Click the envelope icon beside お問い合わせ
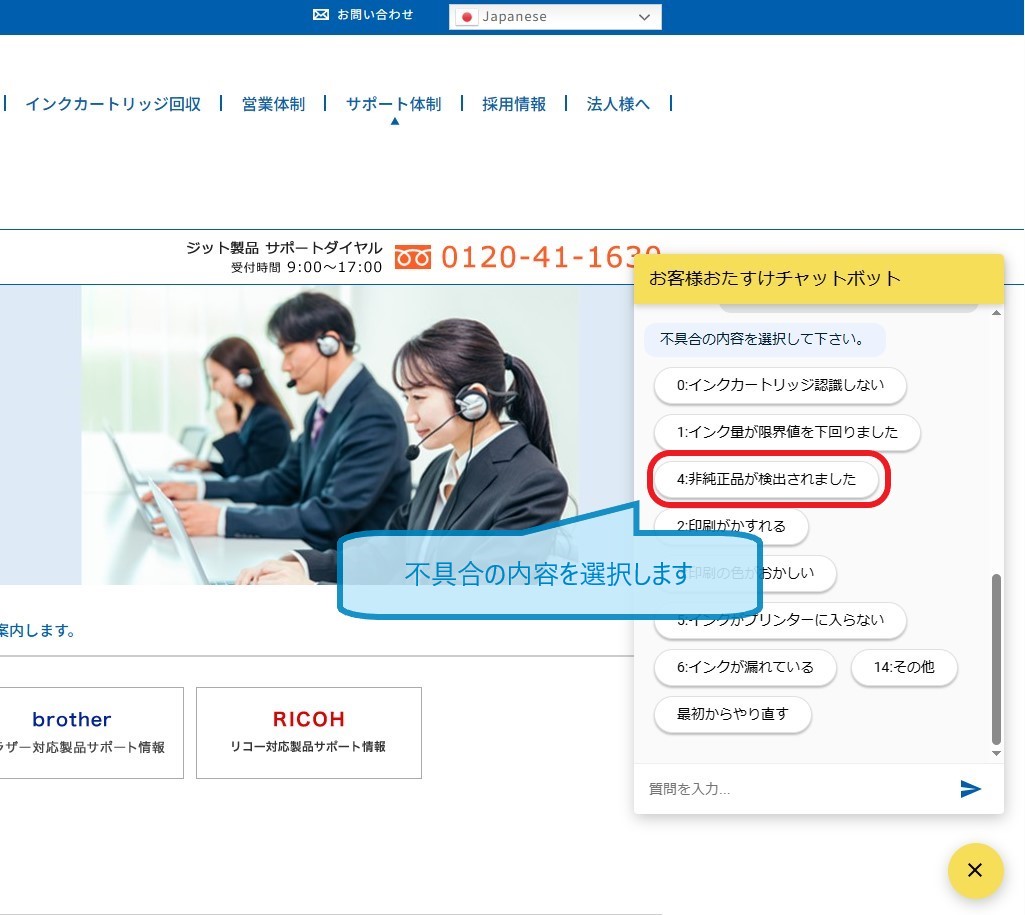This screenshot has height=915, width=1025. [x=321, y=15]
